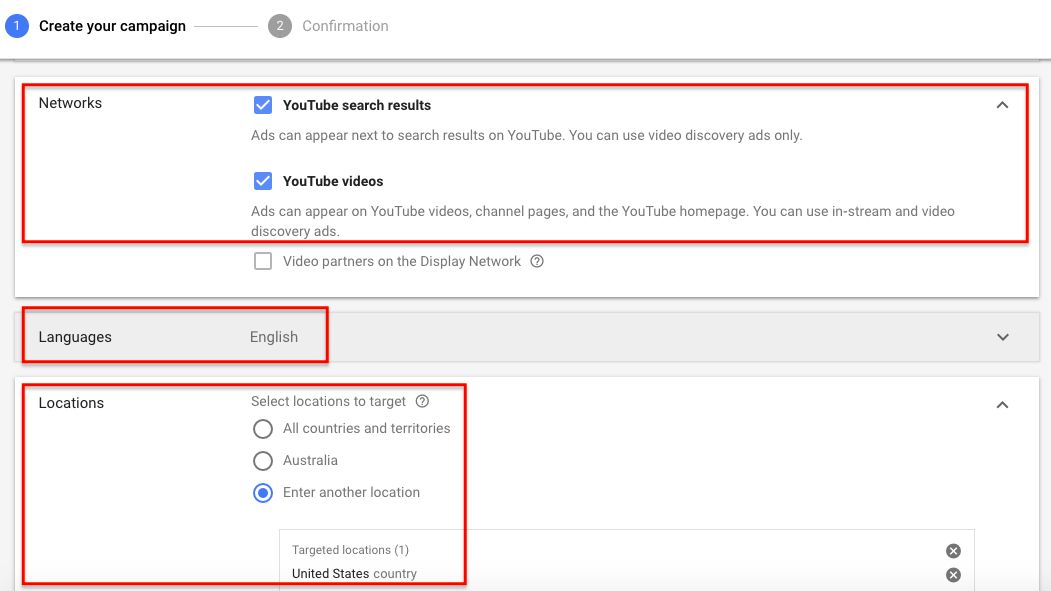
Task: Click the Locations section label
Action: (x=71, y=403)
